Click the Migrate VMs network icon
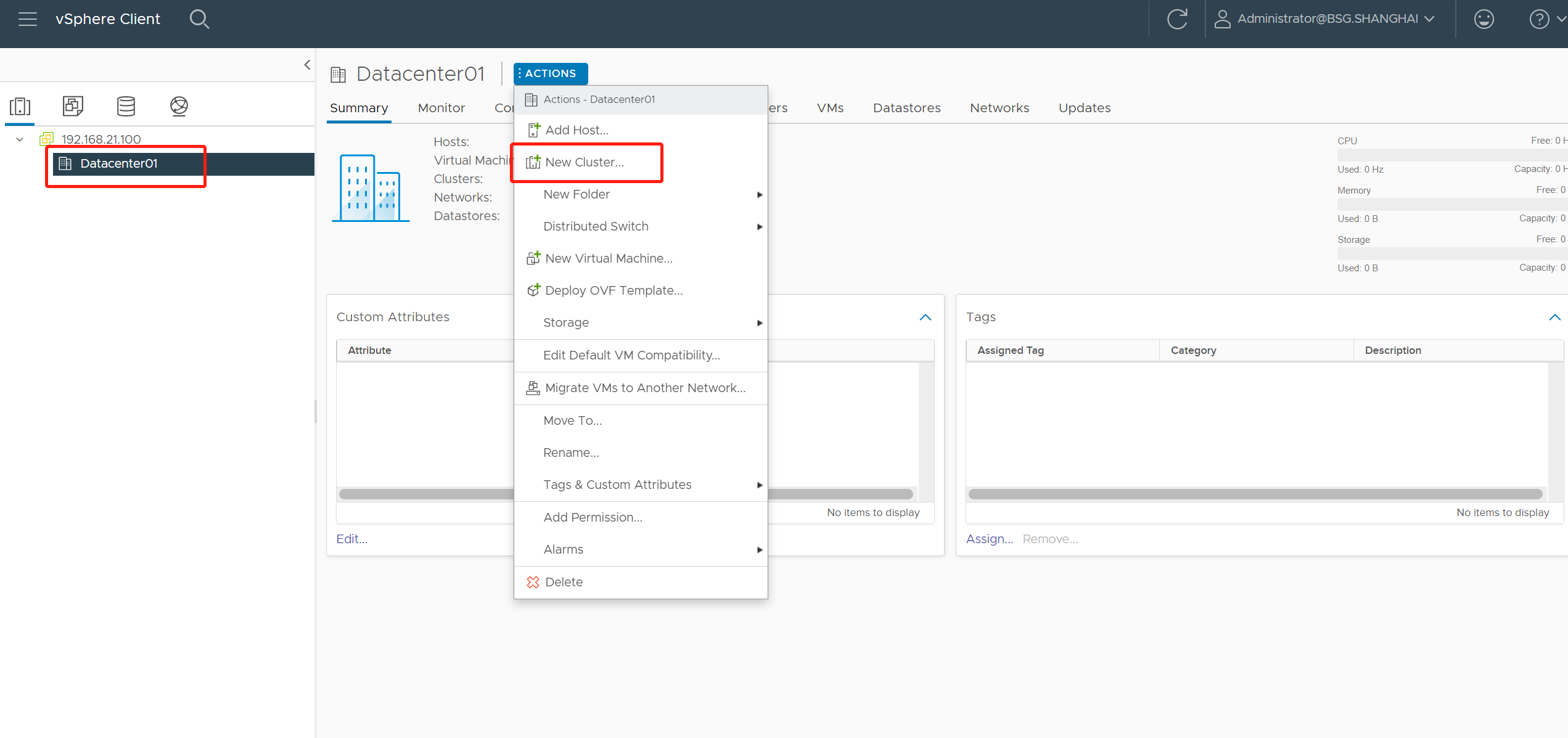This screenshot has height=738, width=1568. coord(533,388)
